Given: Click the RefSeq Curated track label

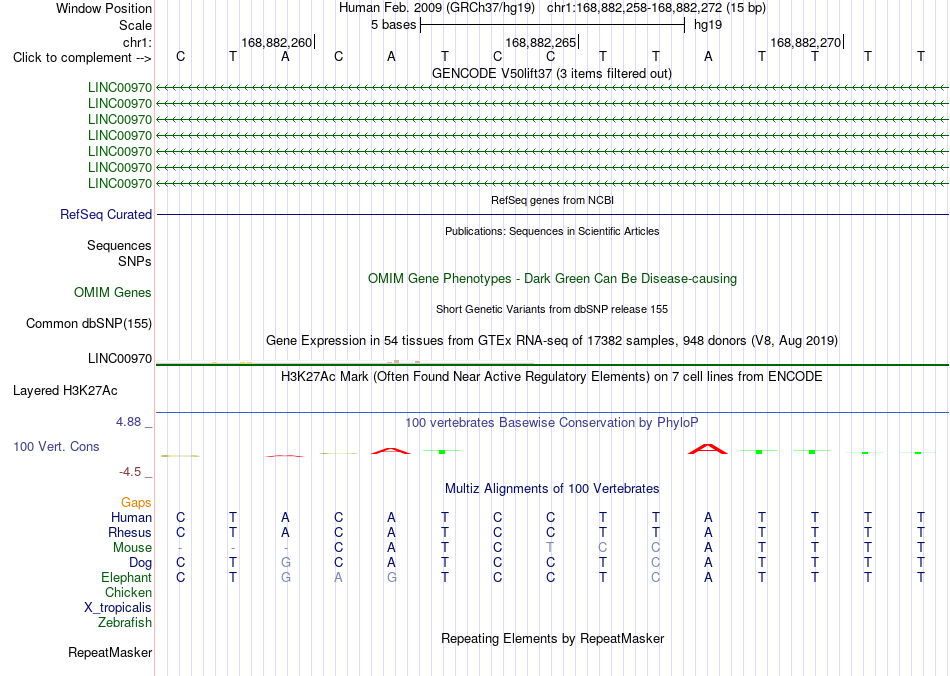Looking at the screenshot, I should [x=106, y=214].
